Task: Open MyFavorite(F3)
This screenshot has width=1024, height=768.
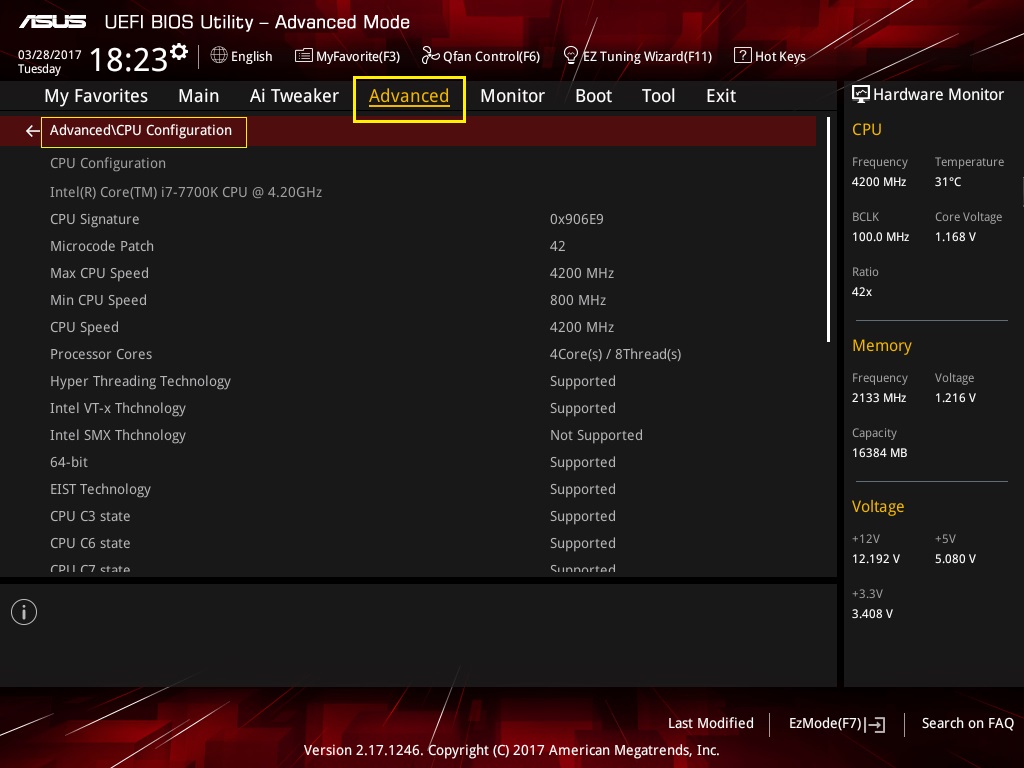Action: pyautogui.click(x=347, y=56)
